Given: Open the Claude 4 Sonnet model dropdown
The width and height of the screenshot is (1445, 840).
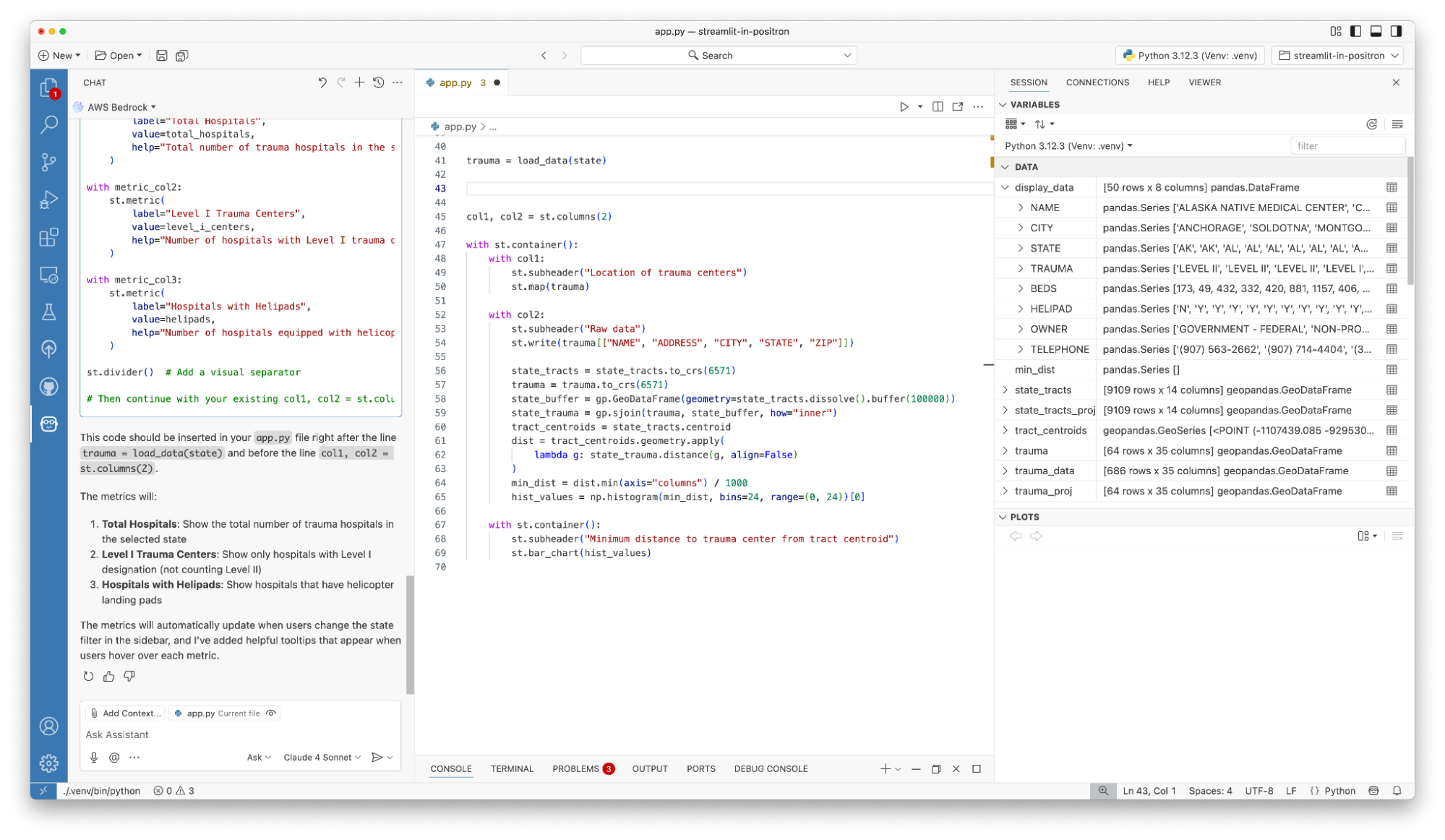Looking at the screenshot, I should pyautogui.click(x=322, y=757).
